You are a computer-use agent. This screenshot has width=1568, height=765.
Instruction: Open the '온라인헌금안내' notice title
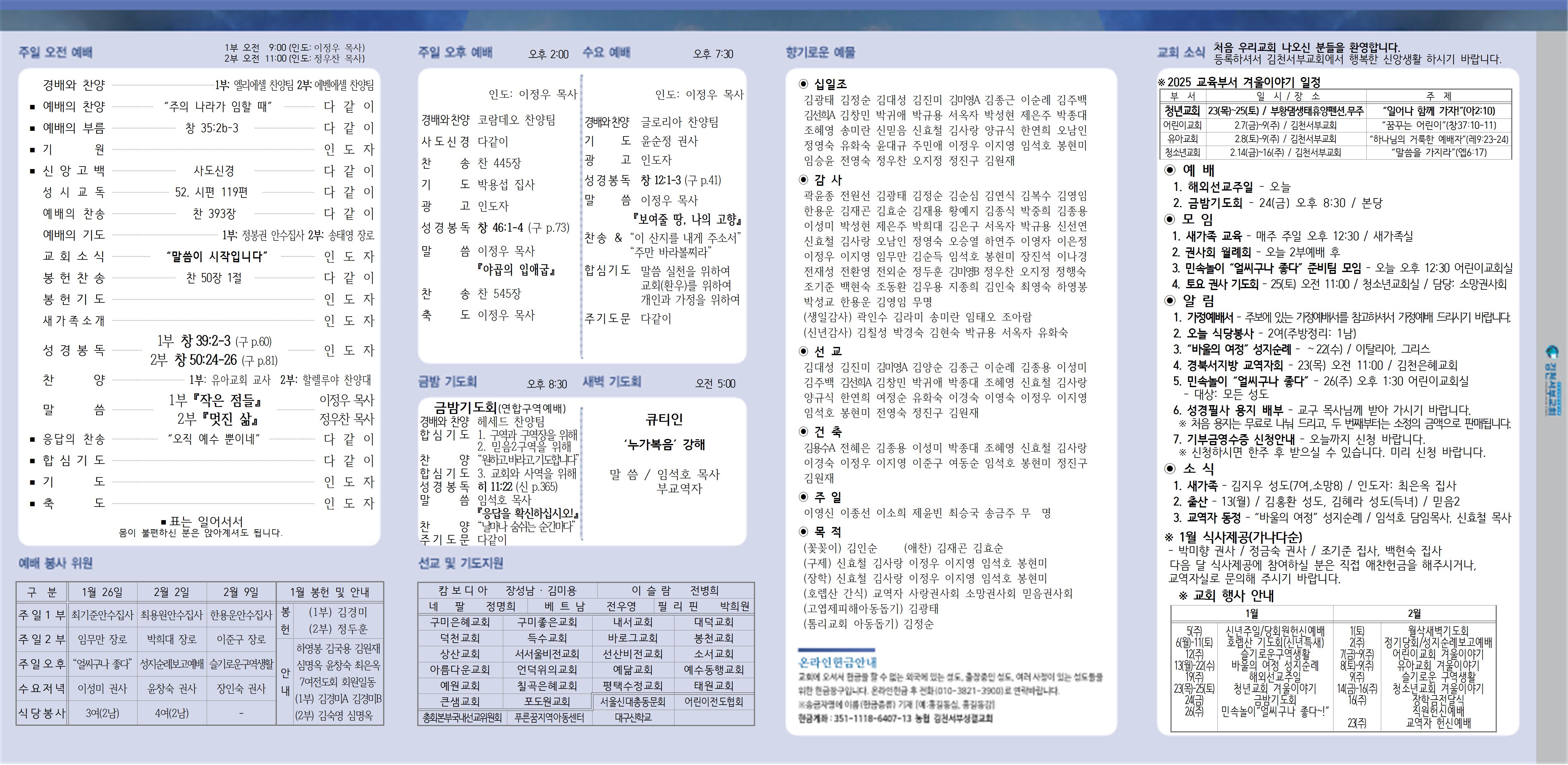(x=838, y=662)
